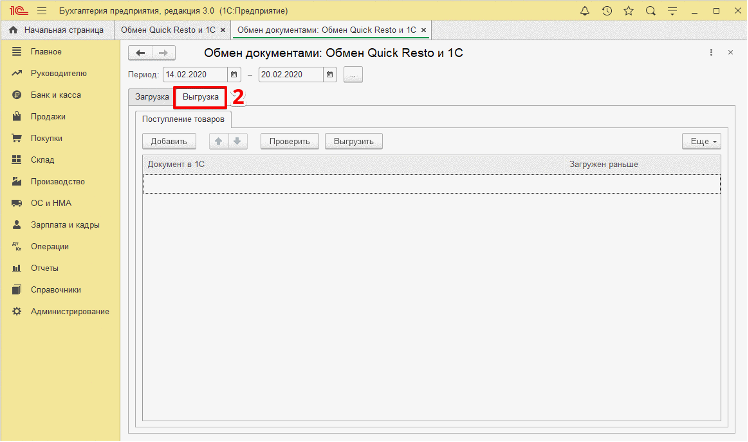This screenshot has height=442, width=748.
Task: Open the 1C main menu hamburger icon
Action: (x=42, y=10)
